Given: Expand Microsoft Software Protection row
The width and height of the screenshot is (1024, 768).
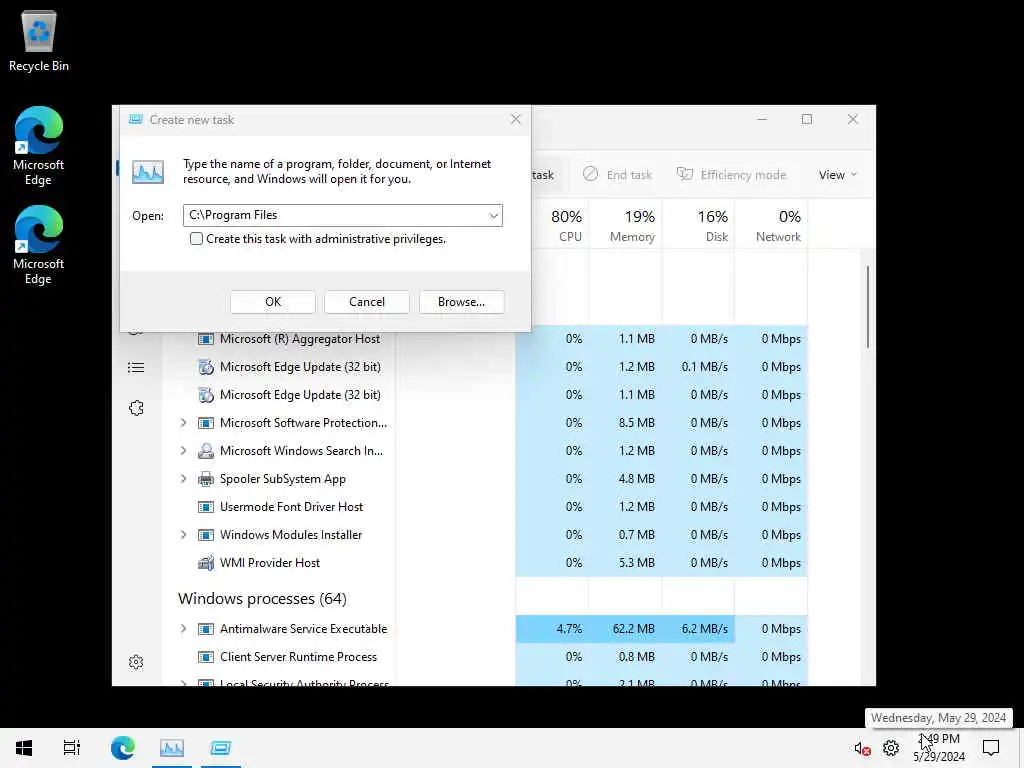Looking at the screenshot, I should (184, 423).
